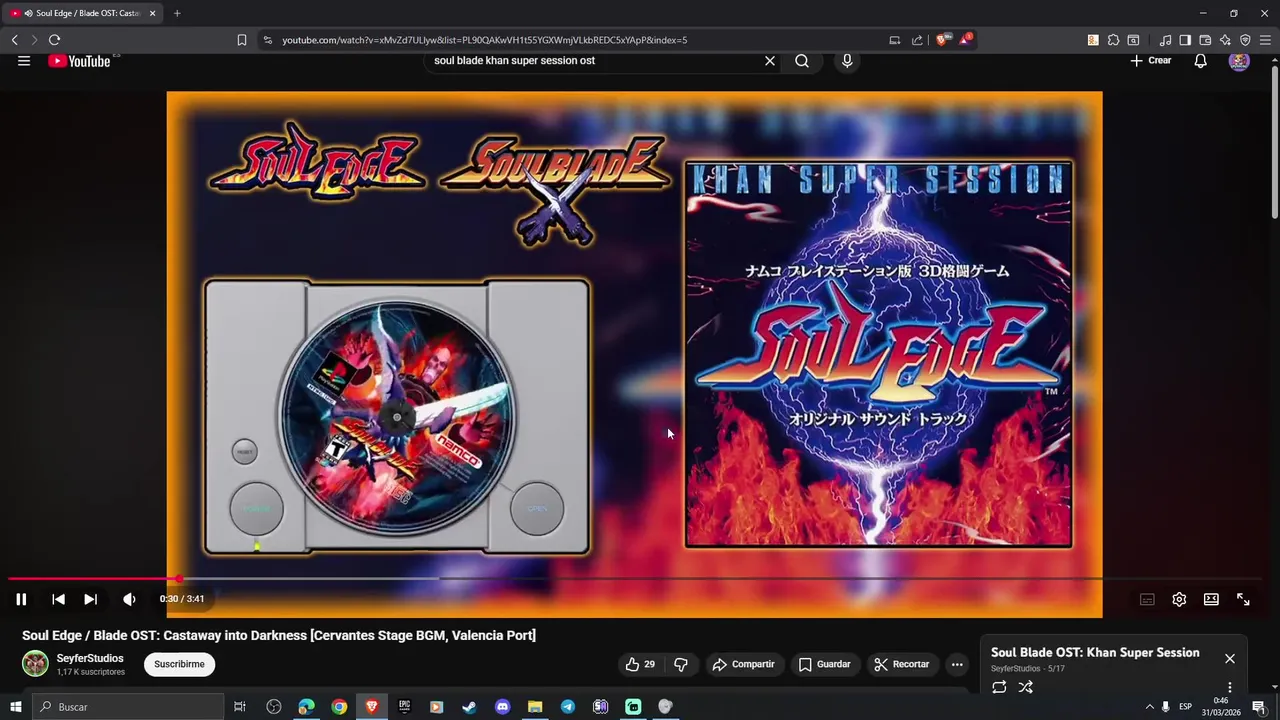Open the SeyferStudios channel name link
The height and width of the screenshot is (720, 1280).
(90, 659)
